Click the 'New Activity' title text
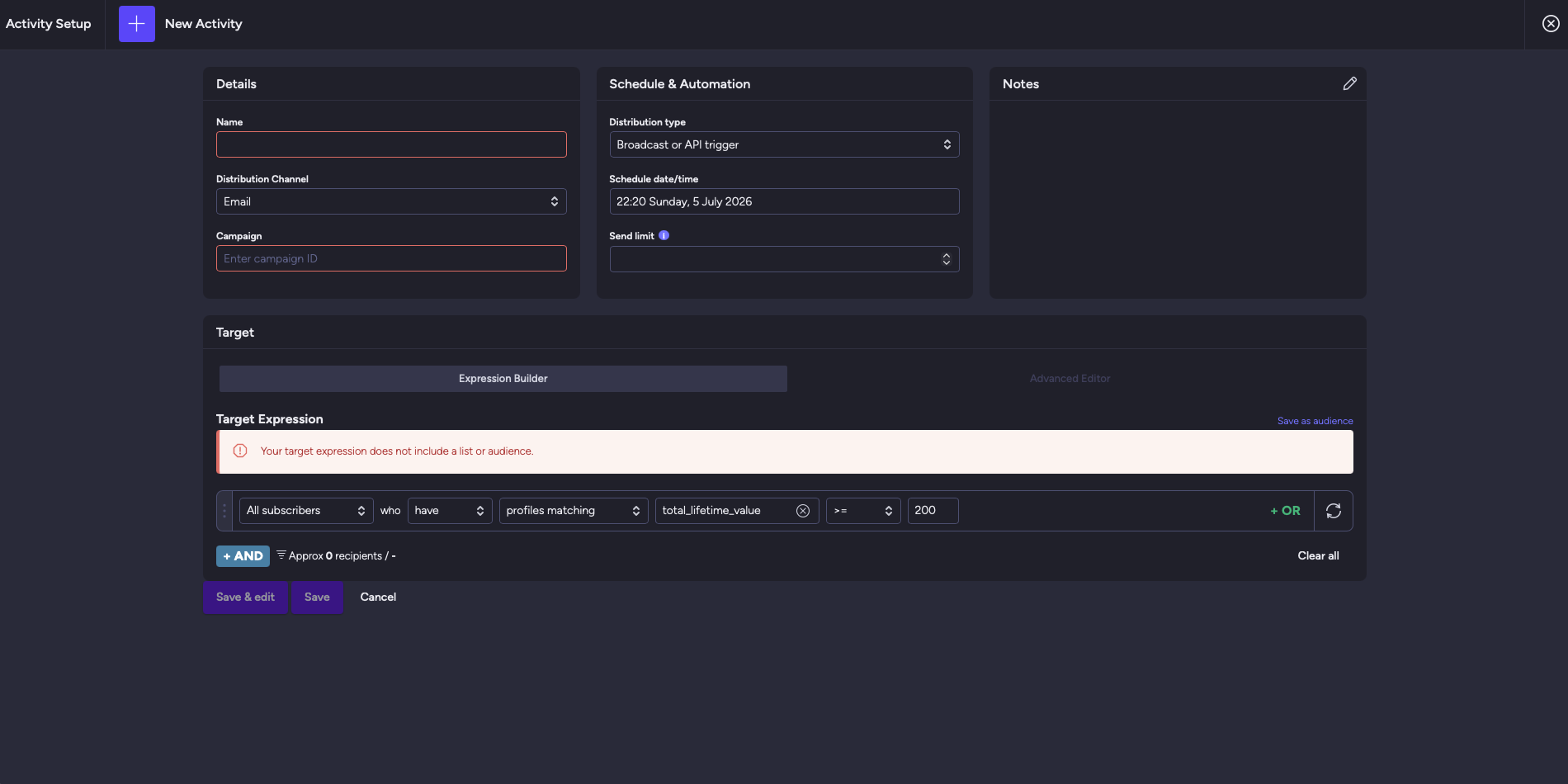Viewport: 1568px width, 784px height. coord(203,24)
